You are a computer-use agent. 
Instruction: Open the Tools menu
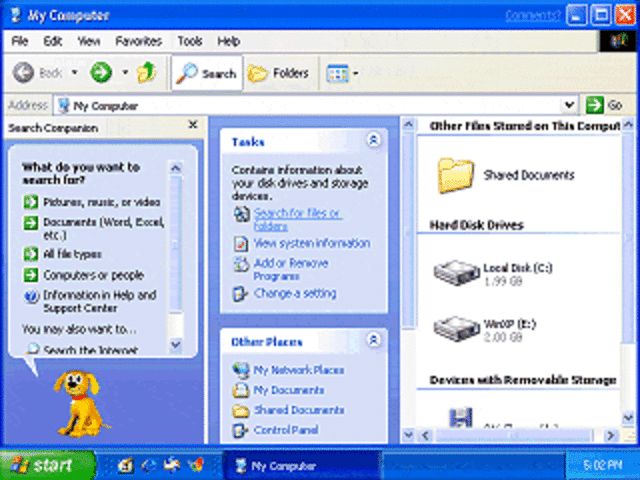point(190,41)
